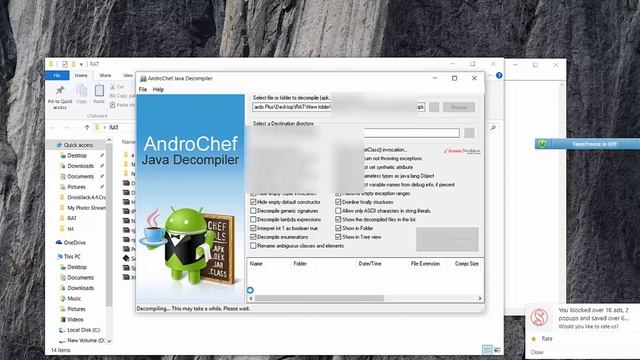Screen dimensions: 640x360
Task: Click TimeFreeze is OFF banner
Action: point(588,144)
